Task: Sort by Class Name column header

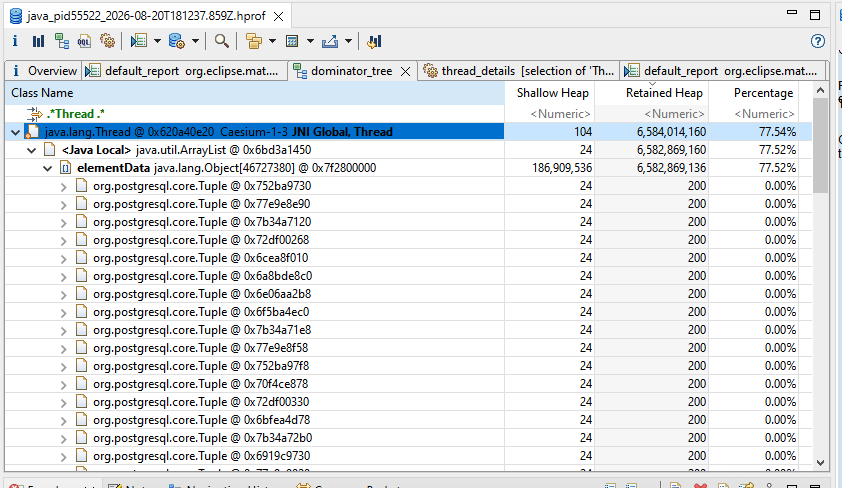Action: click(x=255, y=93)
